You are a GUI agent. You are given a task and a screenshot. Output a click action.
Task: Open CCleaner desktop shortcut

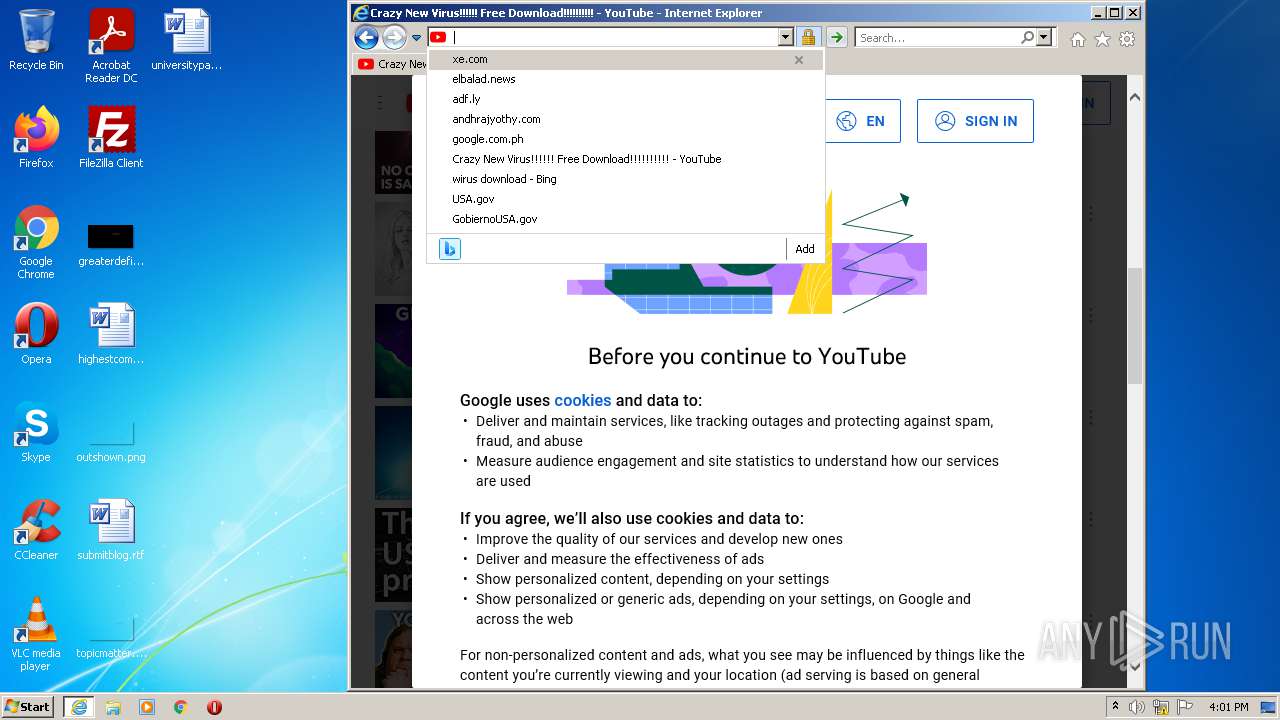click(36, 530)
